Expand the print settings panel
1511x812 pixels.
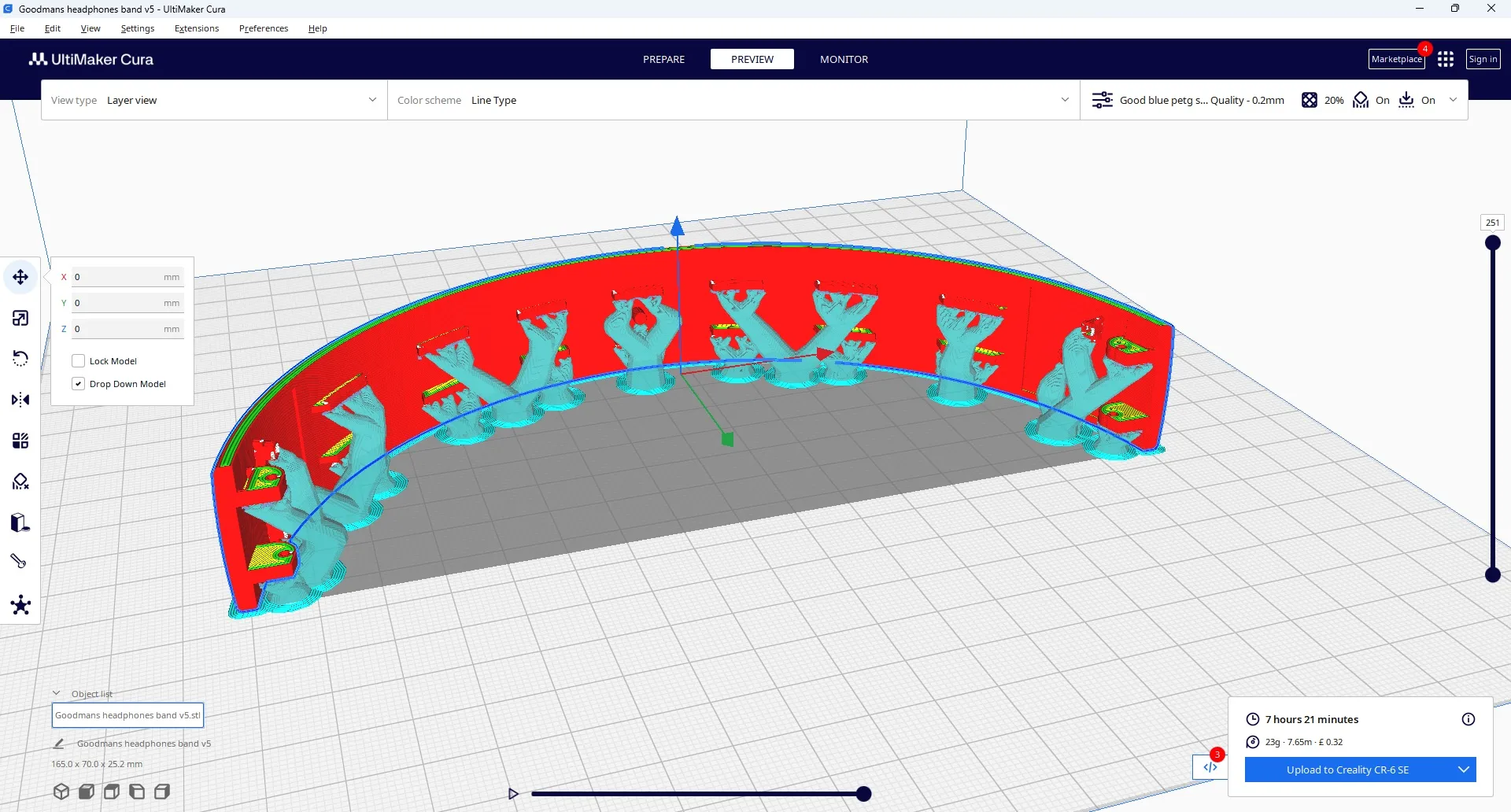[1453, 100]
